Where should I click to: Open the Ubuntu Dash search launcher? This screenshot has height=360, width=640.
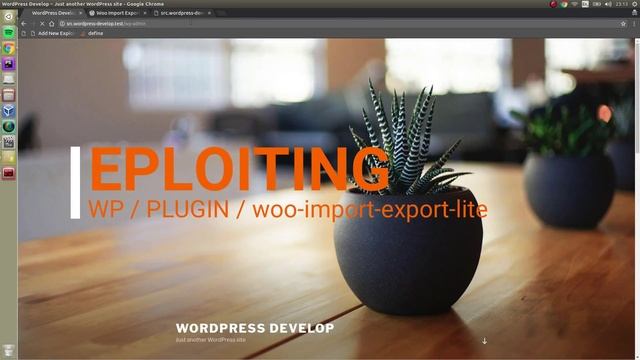click(9, 17)
